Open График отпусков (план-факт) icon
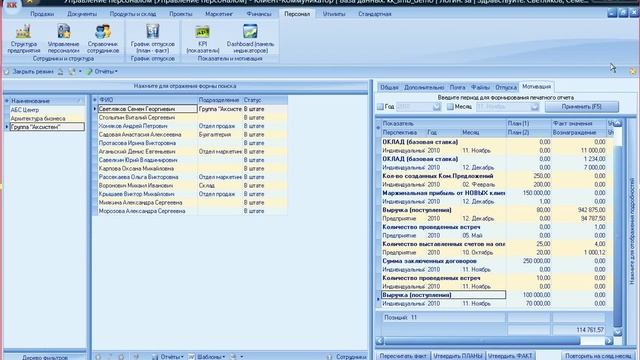Viewport: 640px width, 360px height. click(x=153, y=39)
